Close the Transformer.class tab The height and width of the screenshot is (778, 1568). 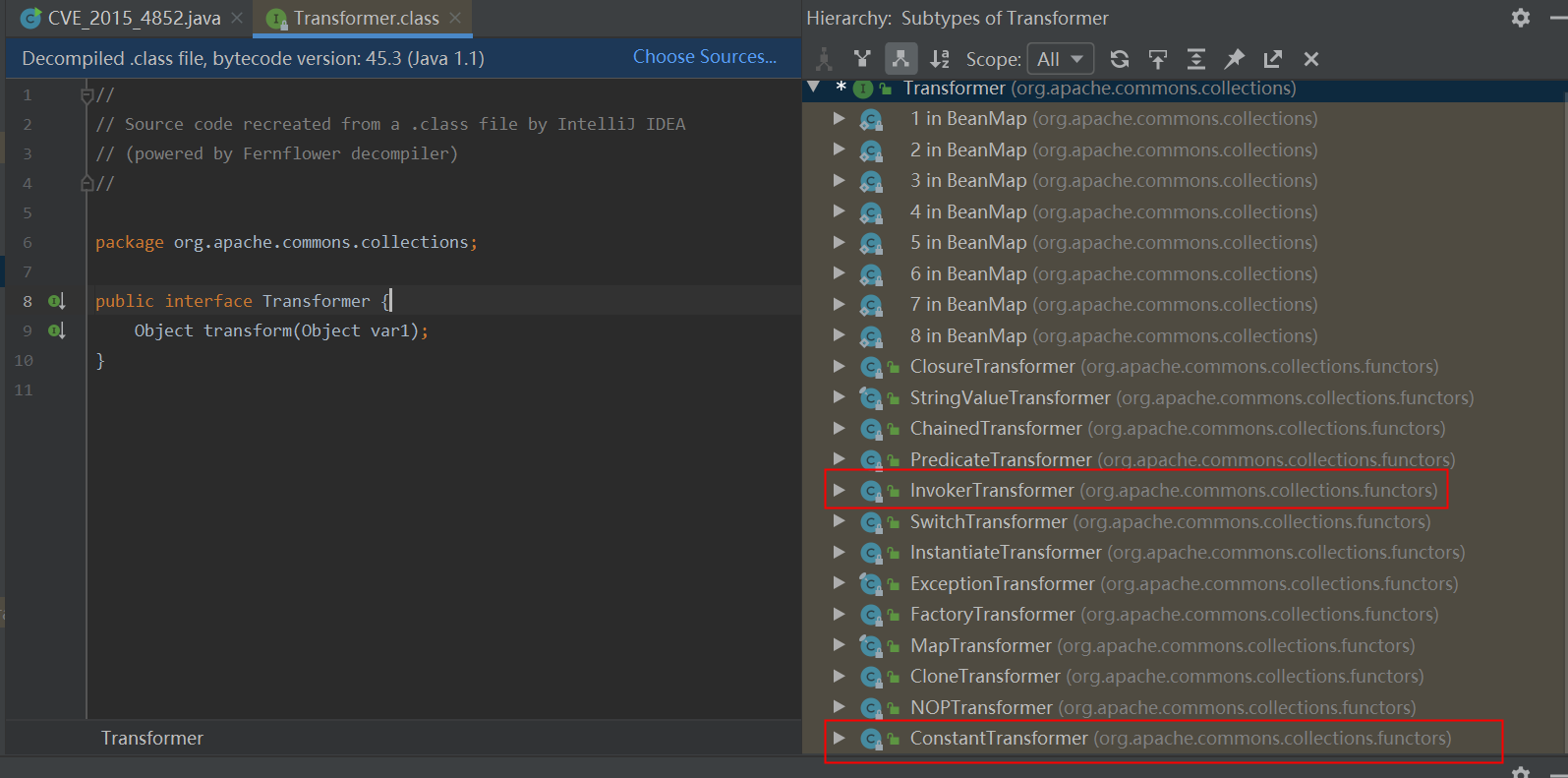[x=455, y=19]
